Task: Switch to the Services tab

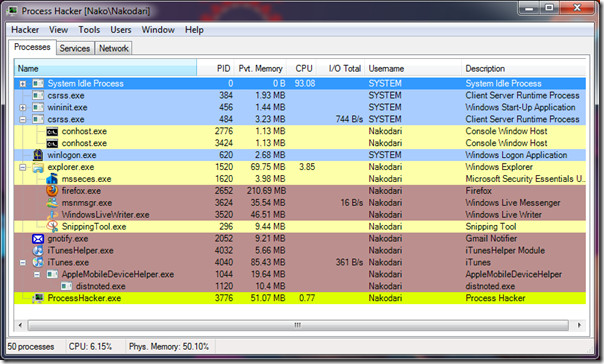Action: tap(75, 49)
